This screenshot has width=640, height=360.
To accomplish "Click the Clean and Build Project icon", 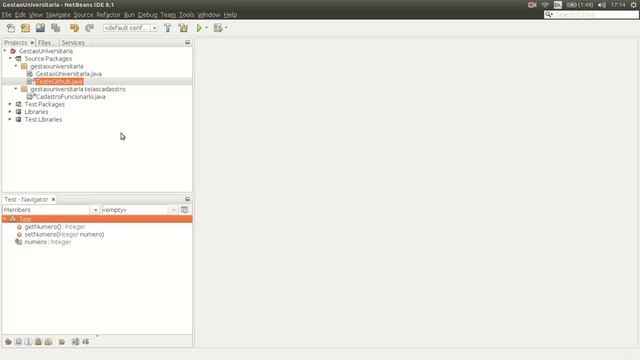I will click(x=183, y=28).
